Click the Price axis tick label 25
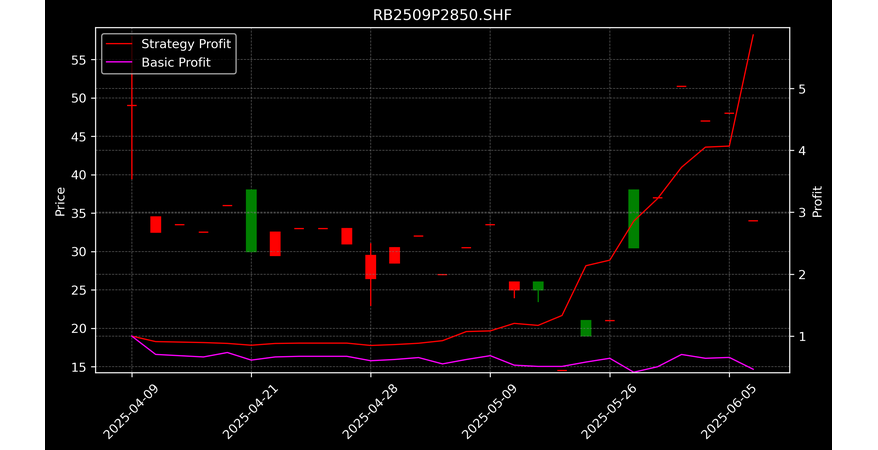878x450 pixels. (79, 290)
